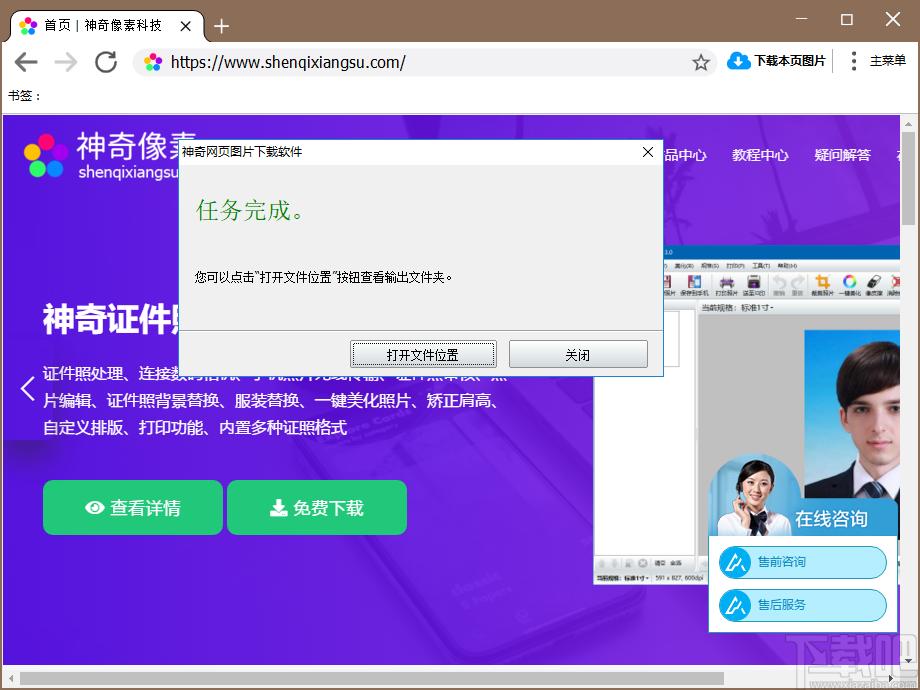Minimize the browser window
The image size is (920, 690).
click(801, 19)
